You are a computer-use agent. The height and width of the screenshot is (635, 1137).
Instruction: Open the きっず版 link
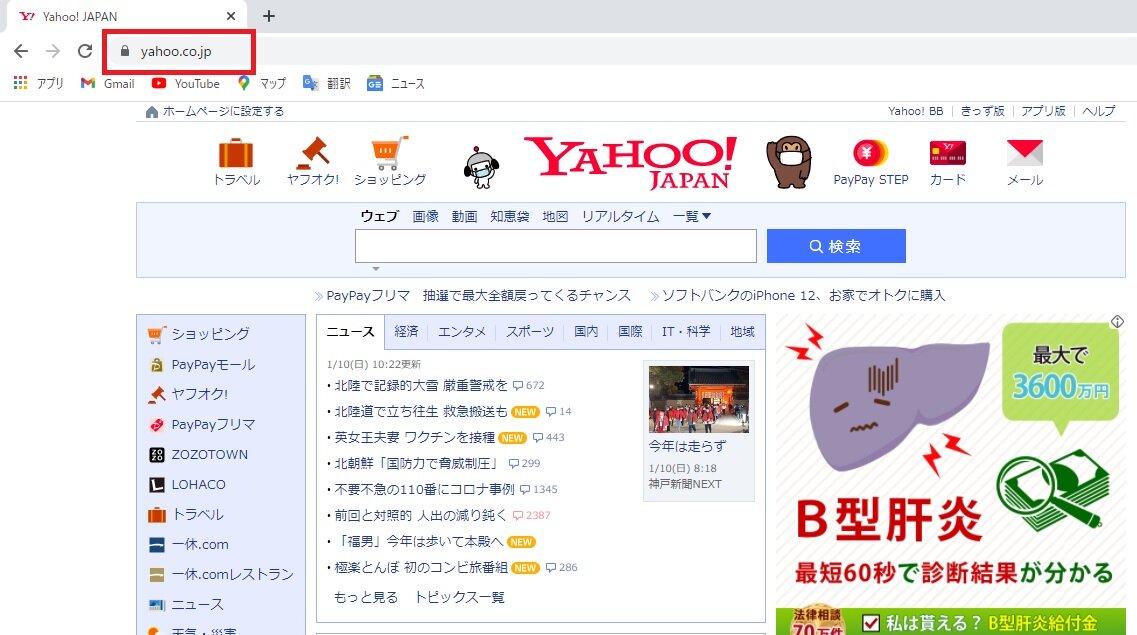(x=983, y=111)
